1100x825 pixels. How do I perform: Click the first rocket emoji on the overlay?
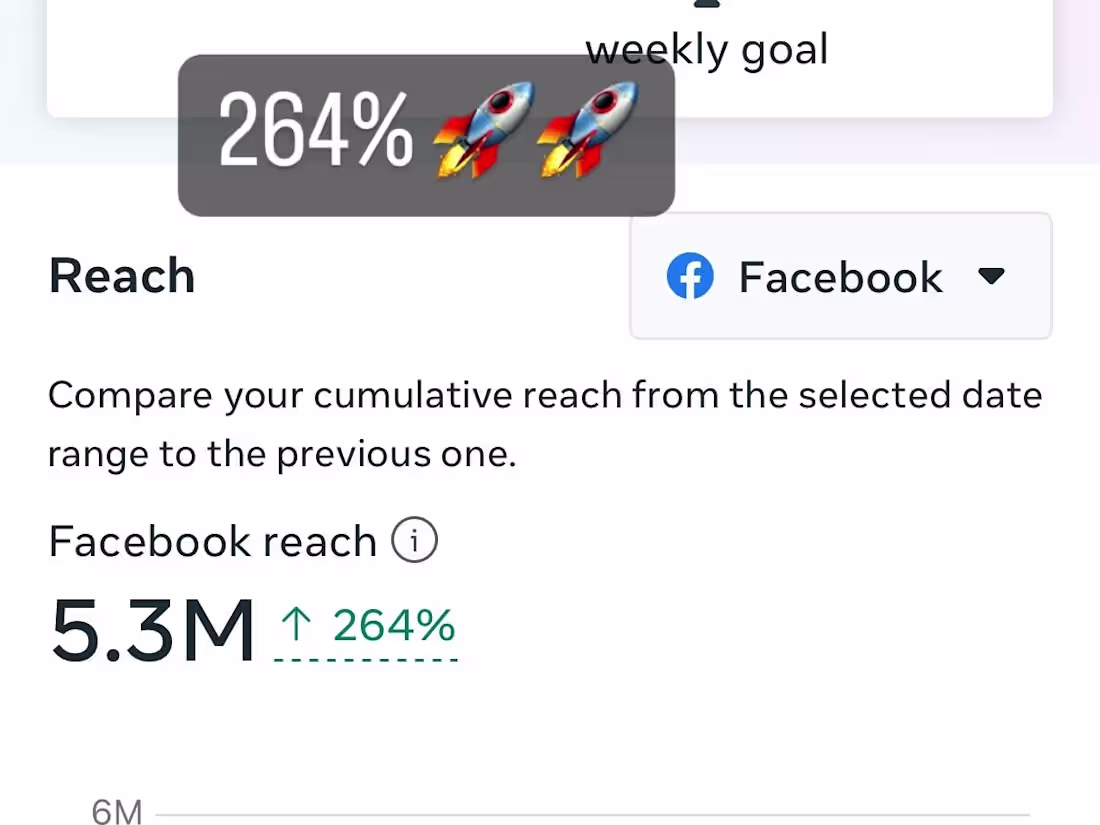pos(483,131)
